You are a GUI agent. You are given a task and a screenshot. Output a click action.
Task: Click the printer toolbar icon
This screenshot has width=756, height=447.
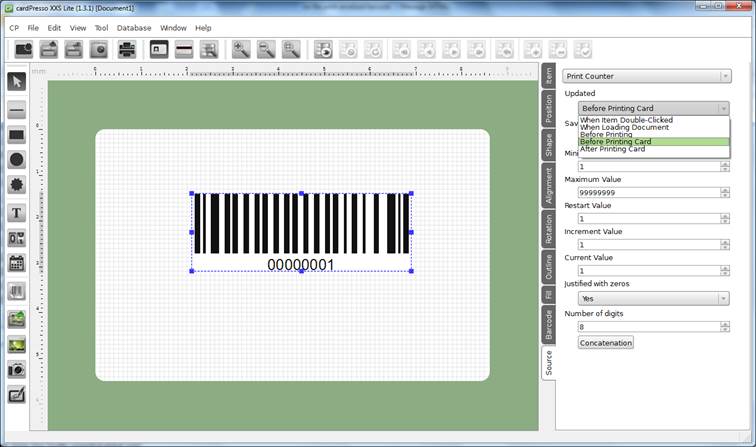127,49
